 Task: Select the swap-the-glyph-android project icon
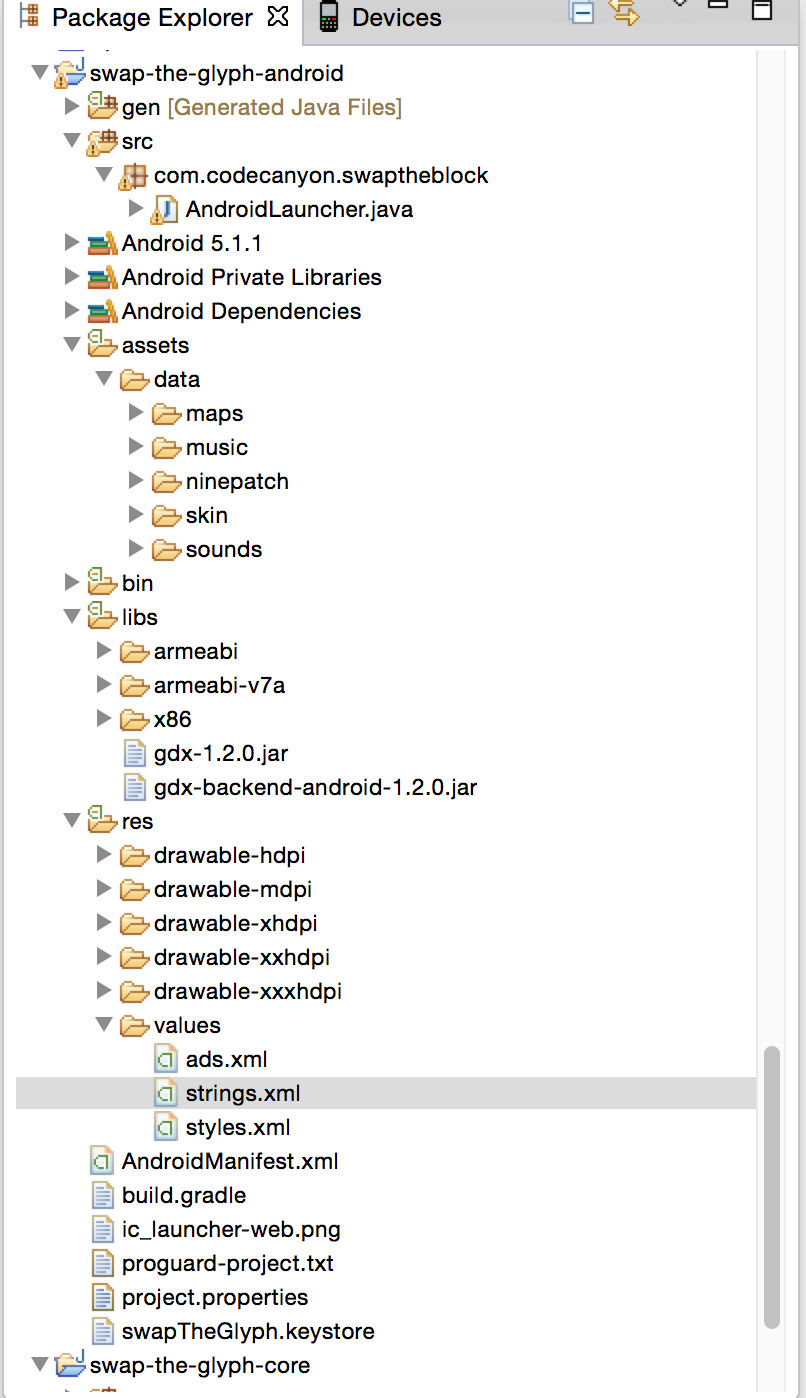point(68,73)
